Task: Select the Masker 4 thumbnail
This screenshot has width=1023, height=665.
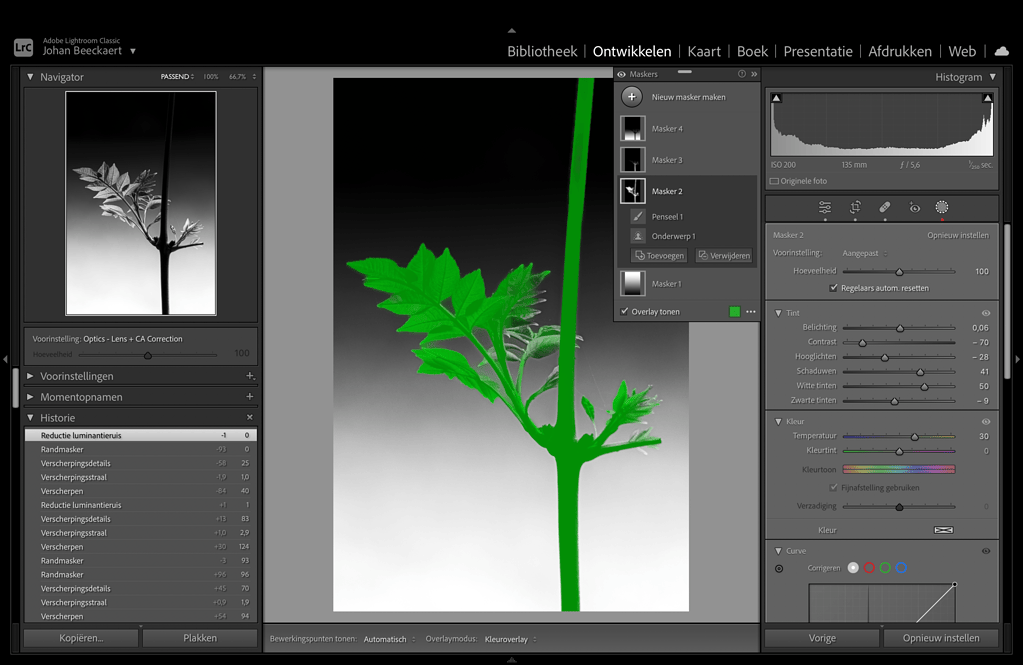Action: pos(633,128)
